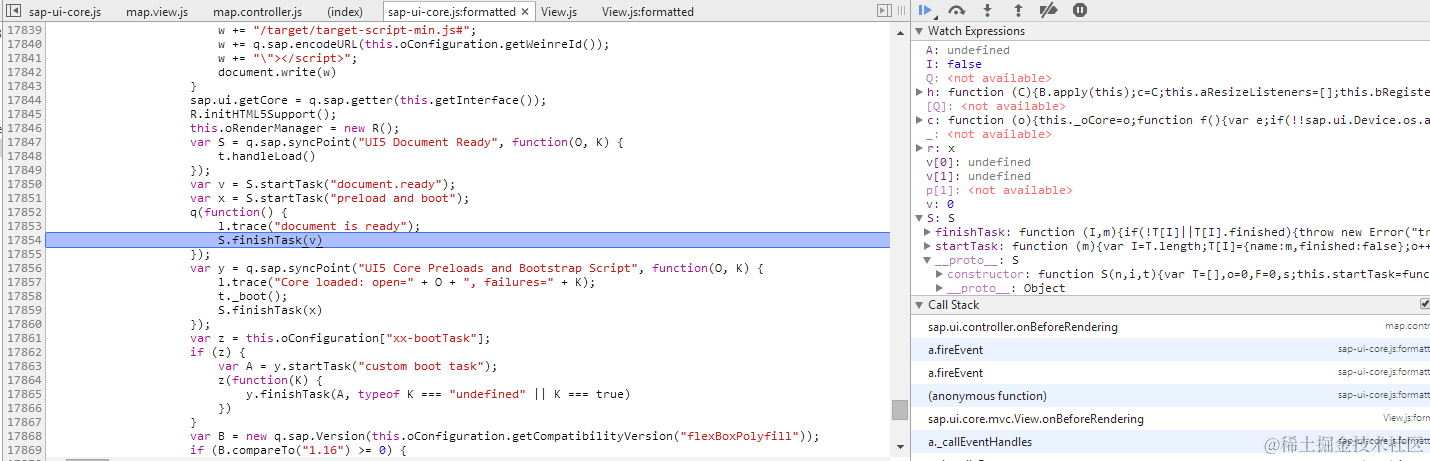Viewport: 1430px width, 461px height.
Task: Expand __proto__: Object node
Action: (939, 288)
